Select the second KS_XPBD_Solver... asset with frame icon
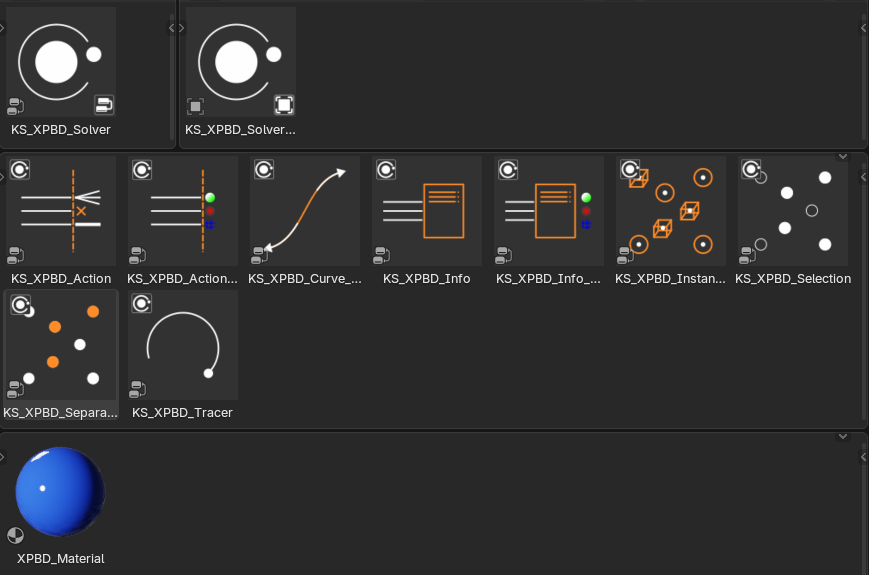This screenshot has width=869, height=575. point(241,62)
